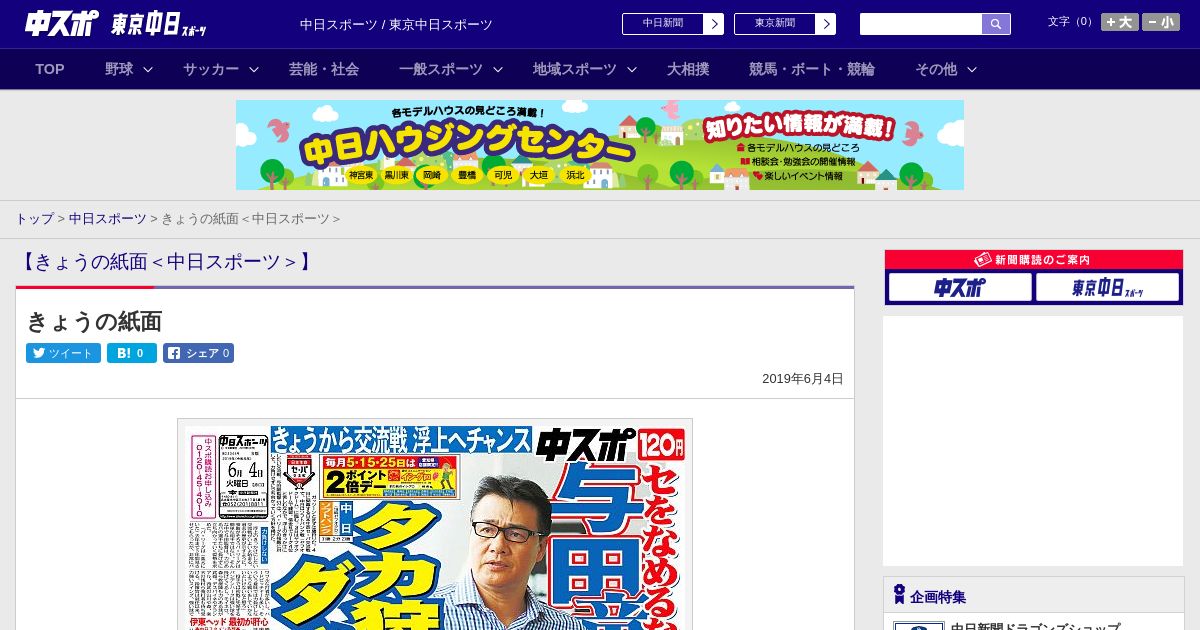Click 【きょうの紙面＜中日スポーツ＞】 section title
The width and height of the screenshot is (1200, 630).
[x=167, y=262]
